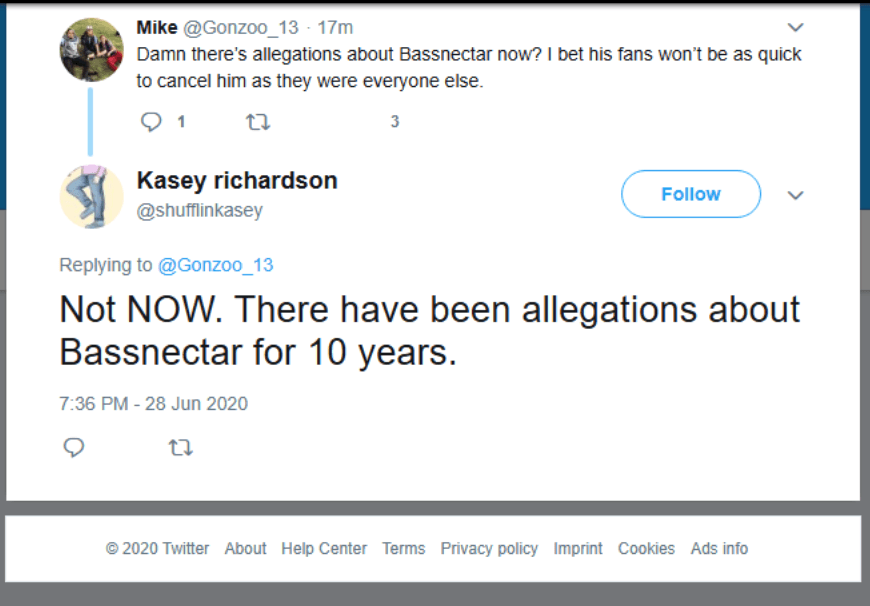Image resolution: width=870 pixels, height=606 pixels.
Task: Open the chevron menu beside Follow
Action: pyautogui.click(x=796, y=195)
